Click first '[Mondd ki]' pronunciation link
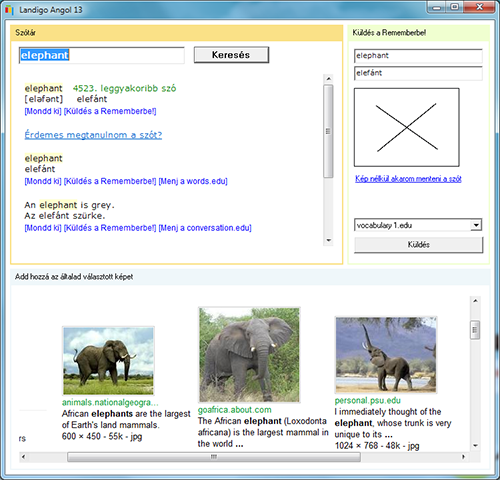The image size is (500, 480). click(43, 111)
